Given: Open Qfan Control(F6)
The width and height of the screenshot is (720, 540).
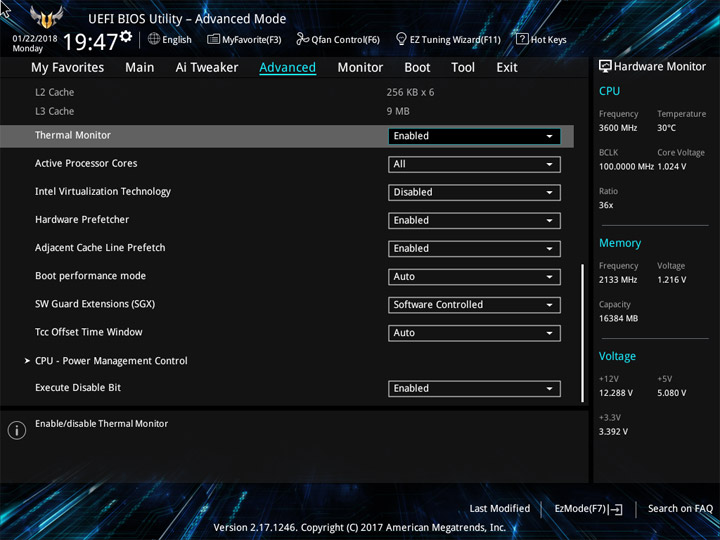Looking at the screenshot, I should (338, 39).
